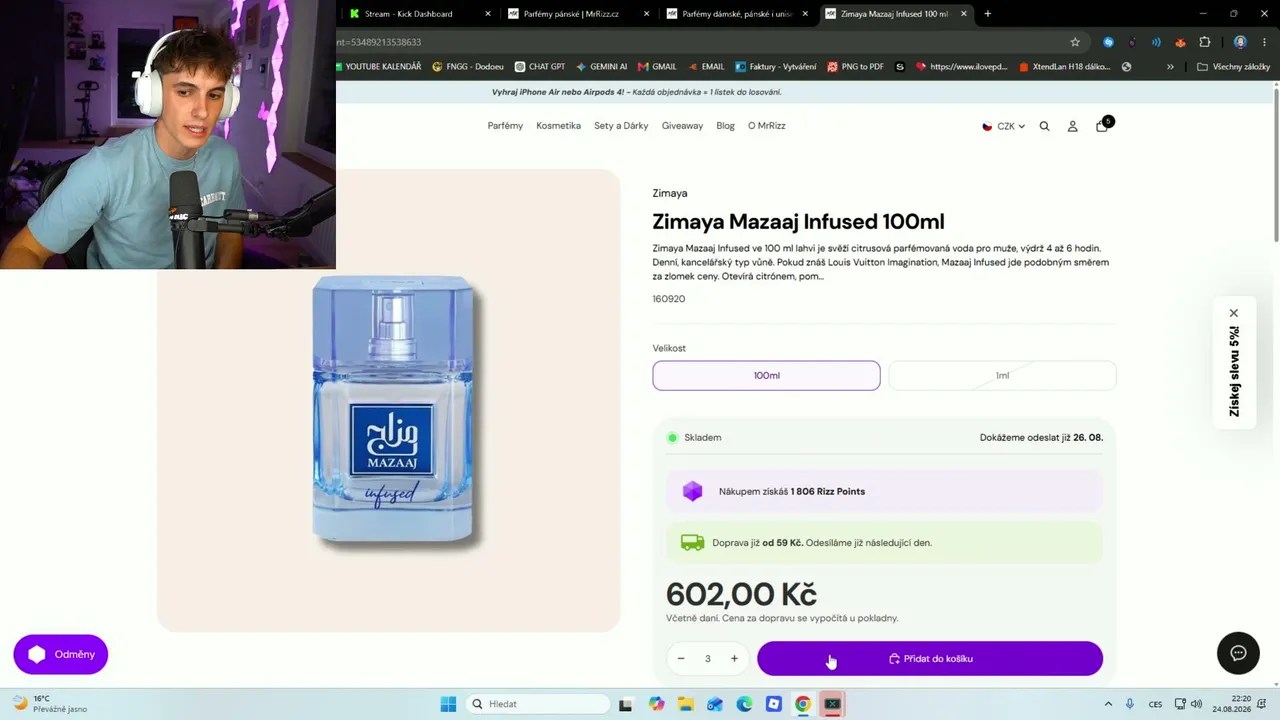Close the Parfémy pánské MrRizz.cz tab
Image resolution: width=1280 pixels, height=720 pixels.
click(646, 14)
